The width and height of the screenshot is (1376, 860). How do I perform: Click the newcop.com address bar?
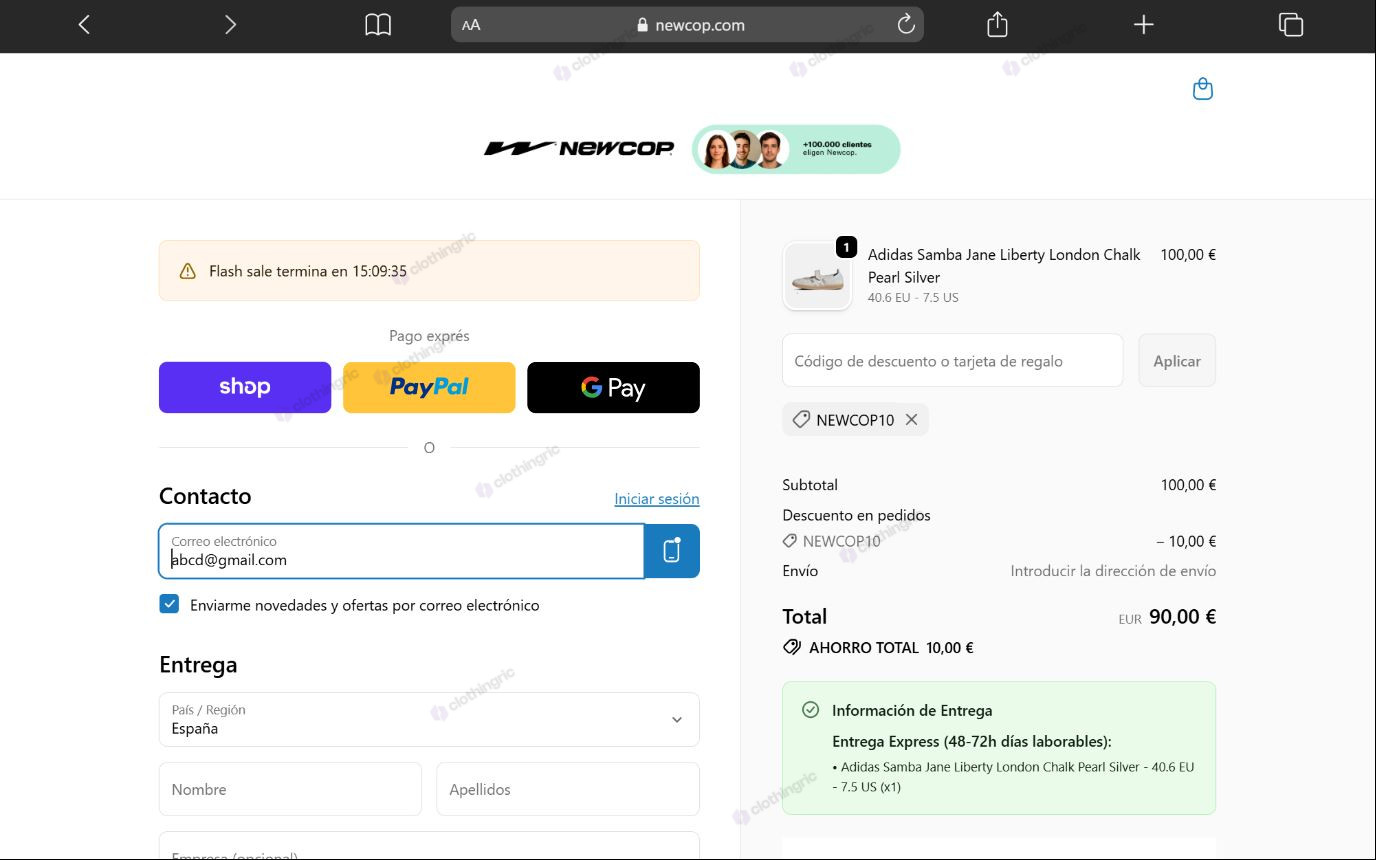pos(687,25)
